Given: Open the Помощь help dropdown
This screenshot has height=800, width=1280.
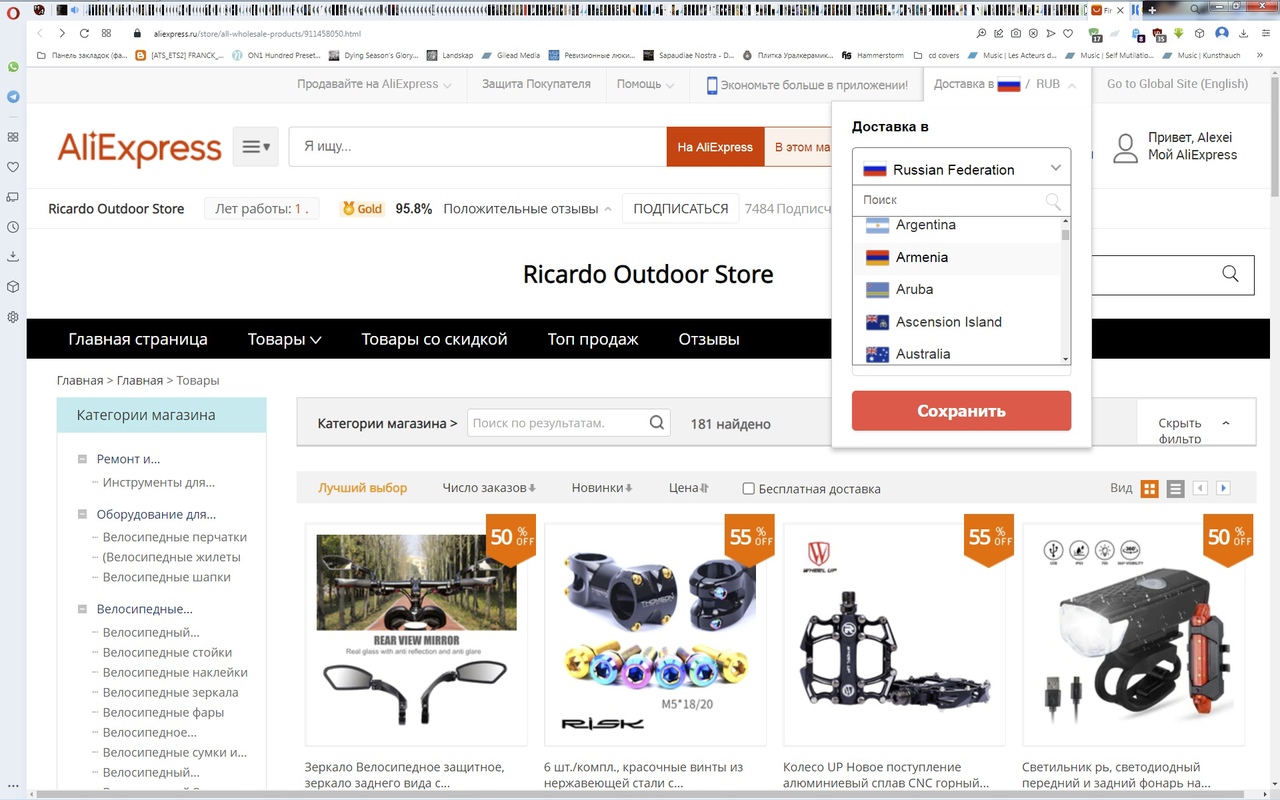Looking at the screenshot, I should click(645, 84).
